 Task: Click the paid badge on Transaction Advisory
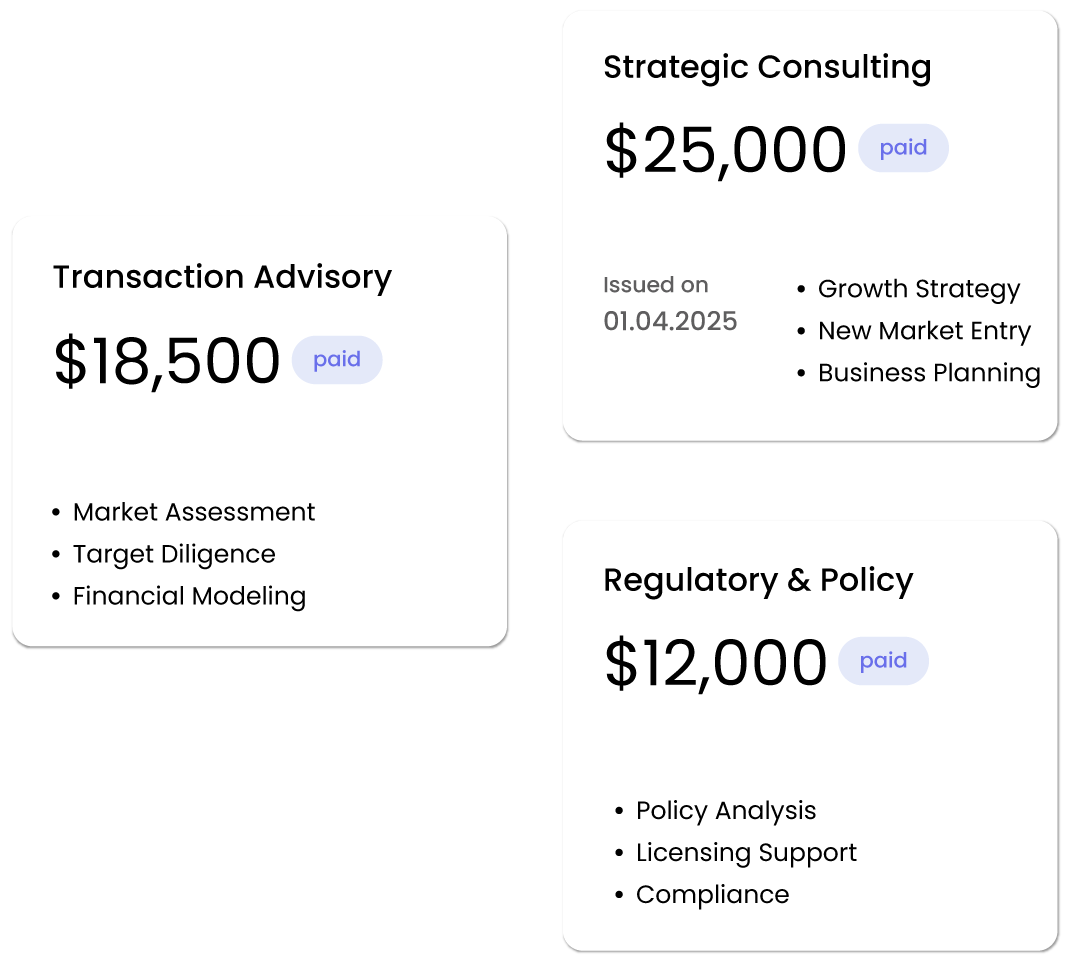click(x=336, y=360)
